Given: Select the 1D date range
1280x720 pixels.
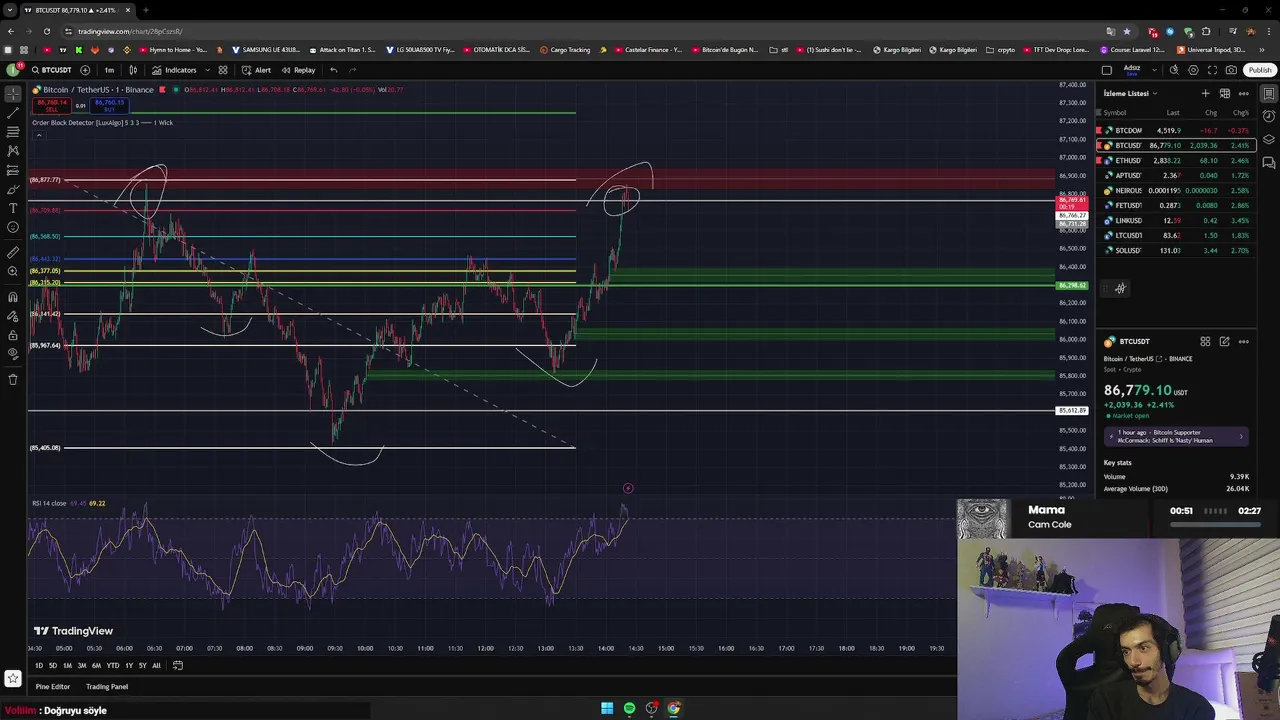Looking at the screenshot, I should pyautogui.click(x=39, y=665).
